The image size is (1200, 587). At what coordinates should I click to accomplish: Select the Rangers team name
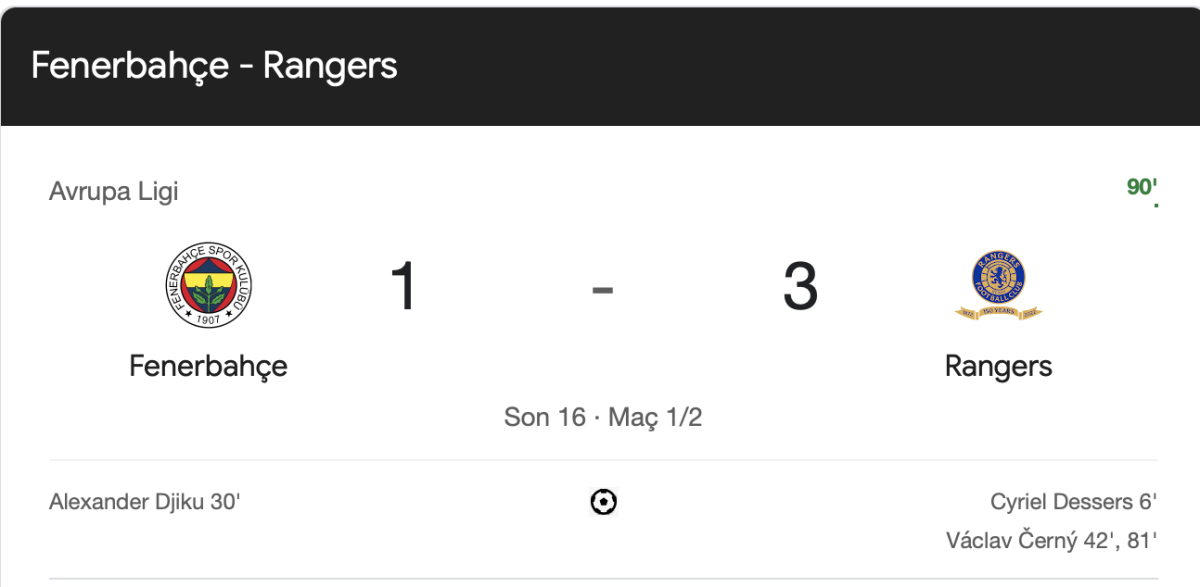[998, 366]
